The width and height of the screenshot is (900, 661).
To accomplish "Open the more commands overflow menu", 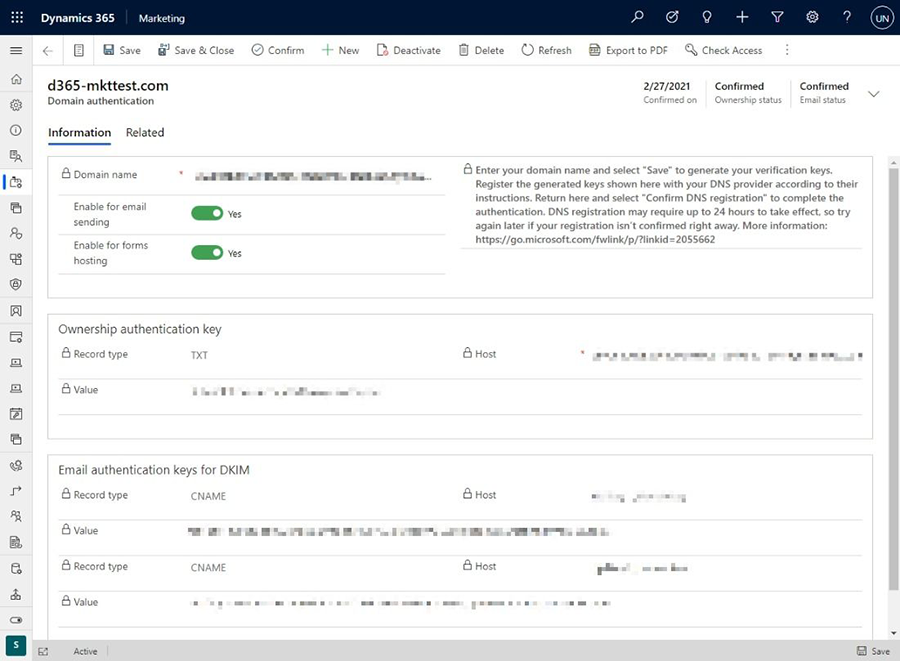I will point(787,50).
